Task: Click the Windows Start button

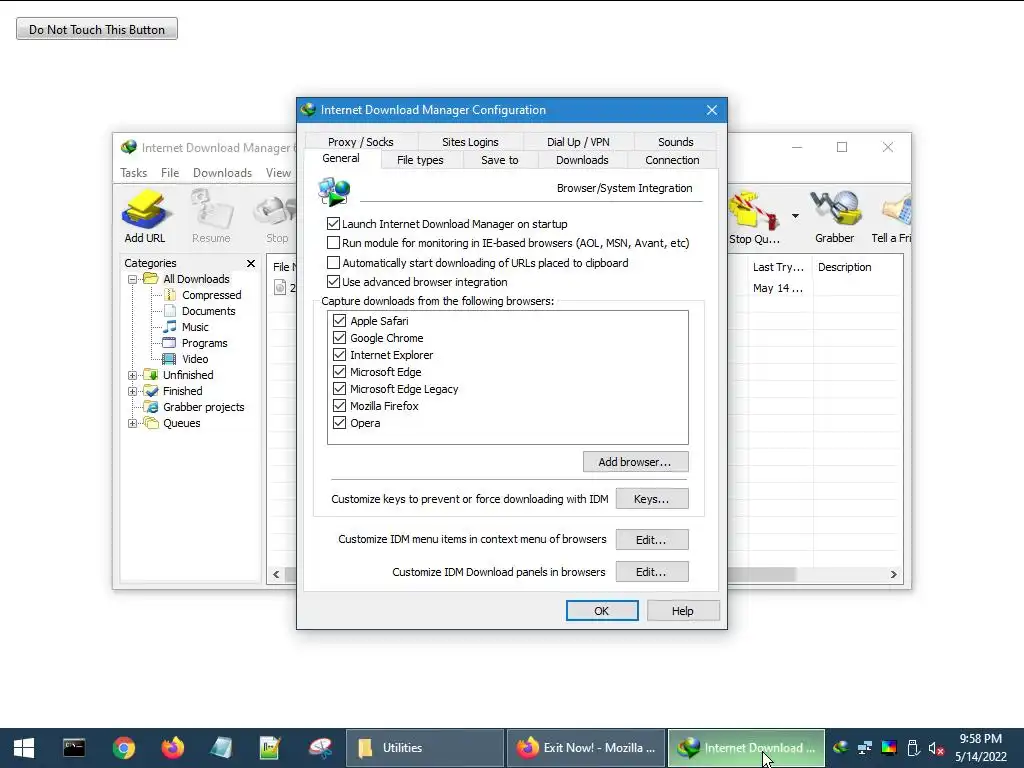Action: (x=24, y=748)
